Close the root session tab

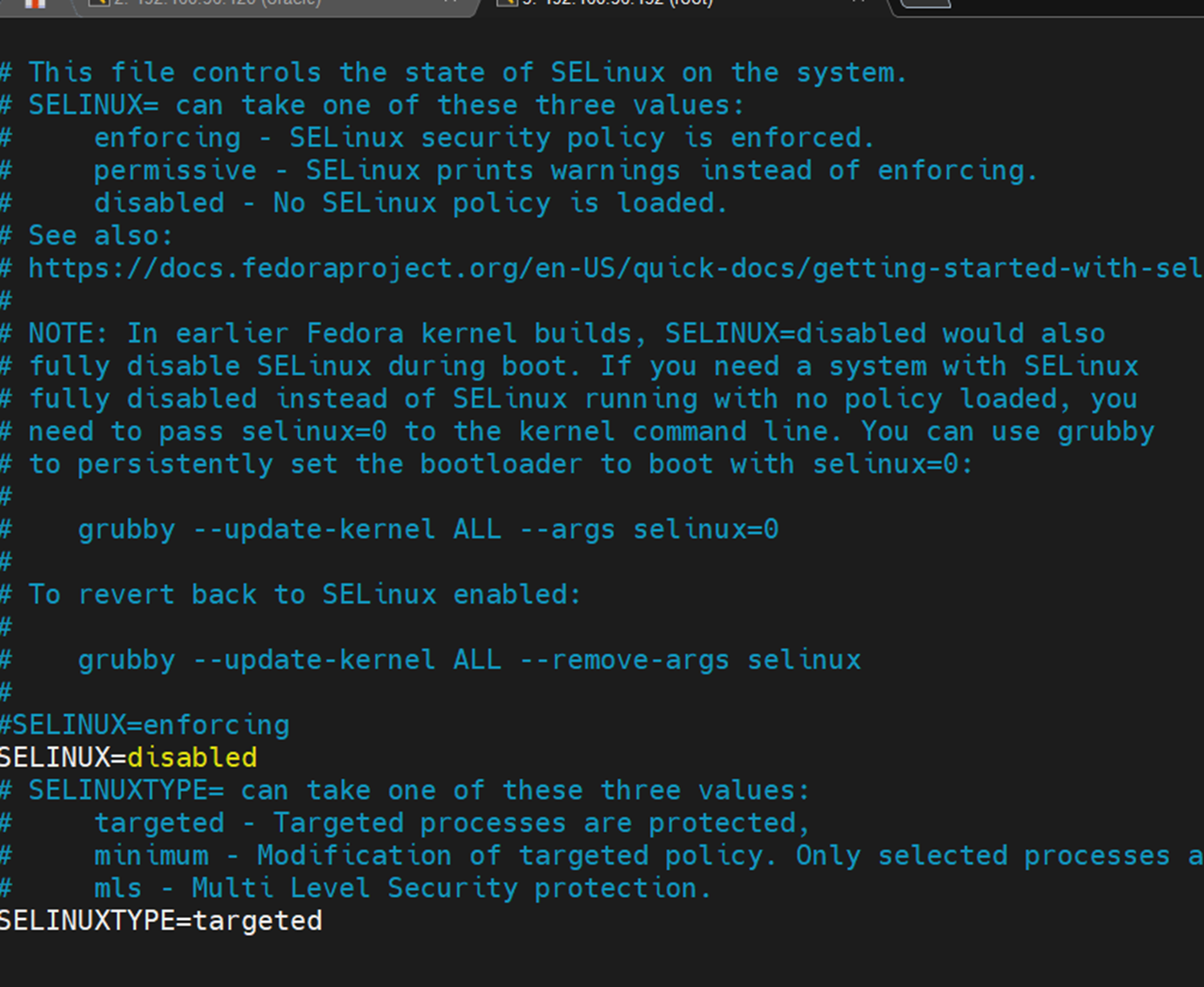tap(858, 3)
